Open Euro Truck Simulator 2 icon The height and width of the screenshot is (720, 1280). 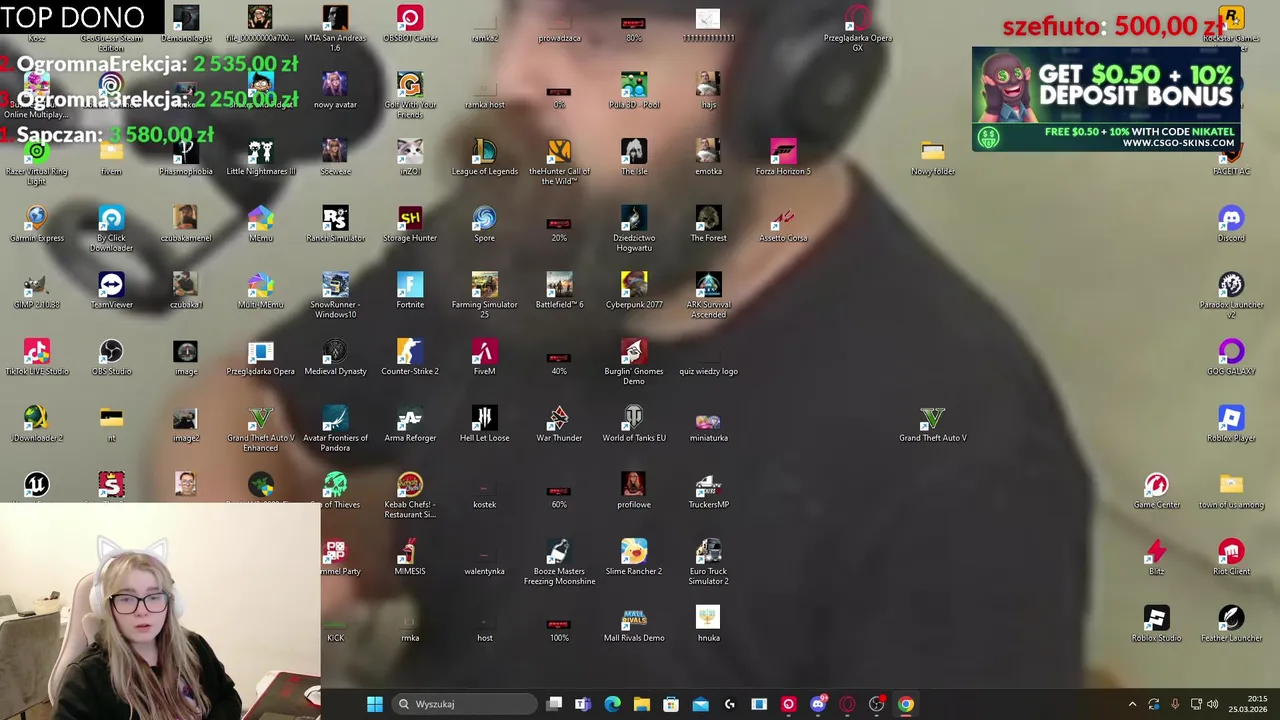[x=708, y=562]
